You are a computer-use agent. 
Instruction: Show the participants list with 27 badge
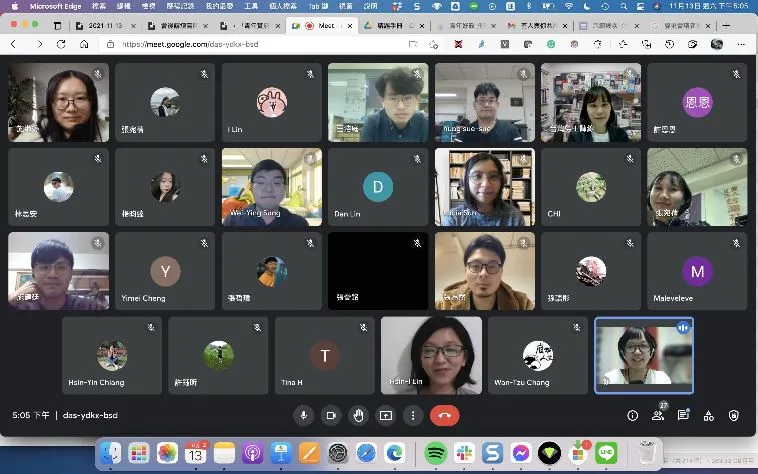658,415
